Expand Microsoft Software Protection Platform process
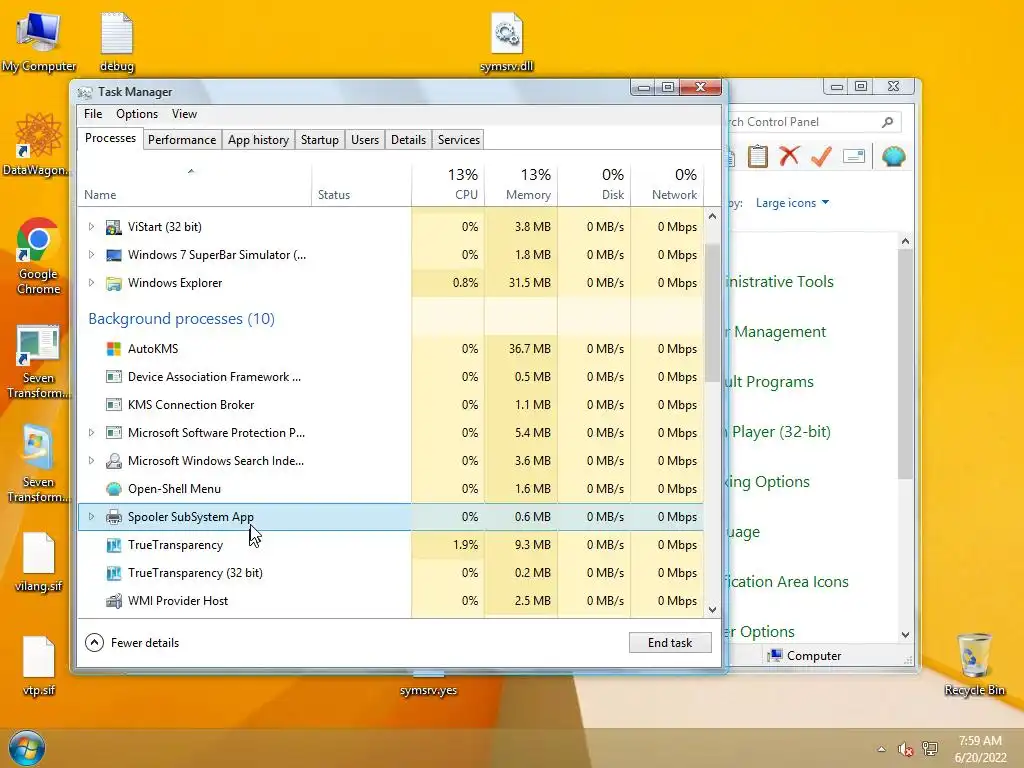The height and width of the screenshot is (768, 1024). pos(91,432)
